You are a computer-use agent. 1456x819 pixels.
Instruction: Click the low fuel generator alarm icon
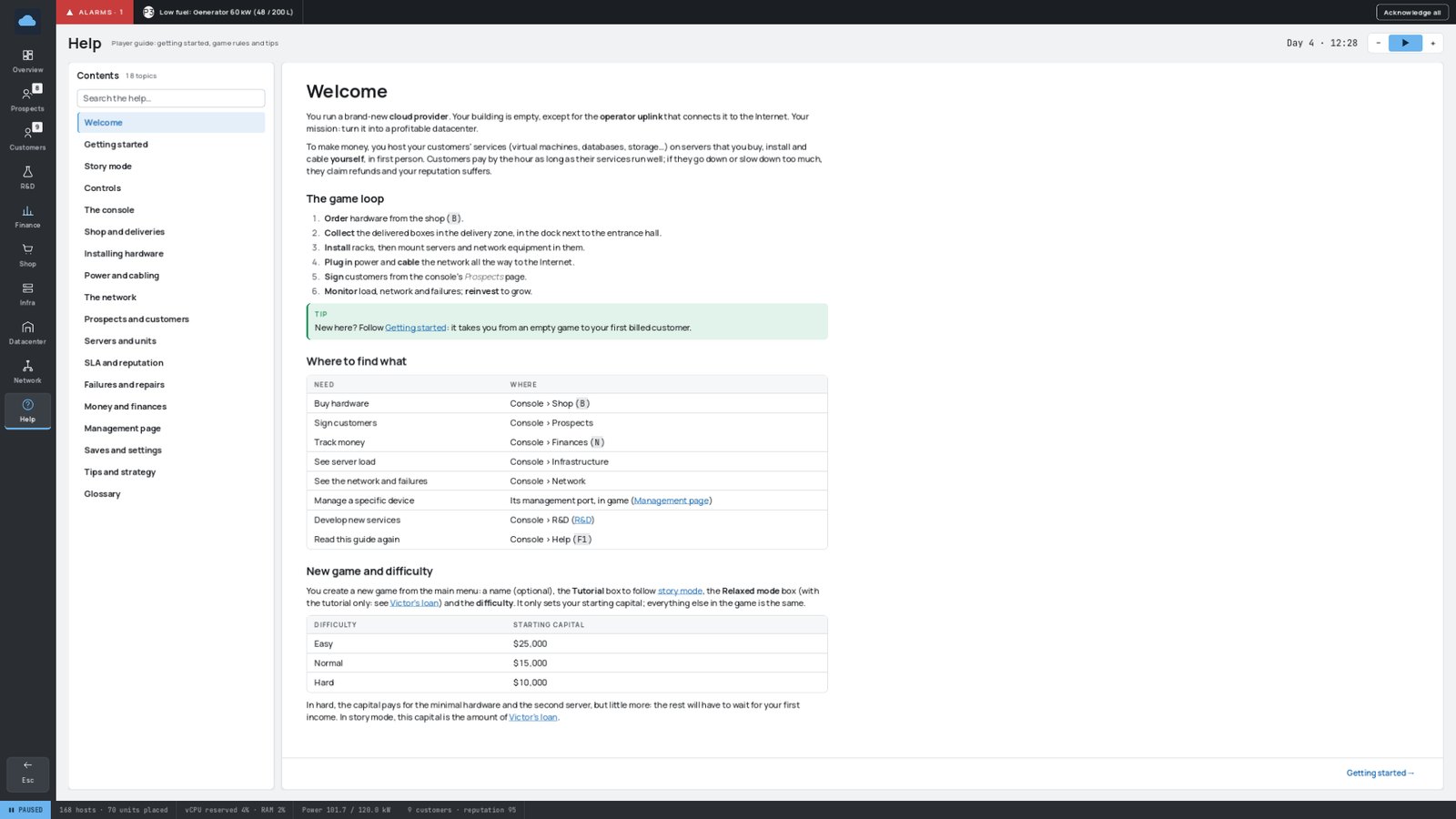148,12
